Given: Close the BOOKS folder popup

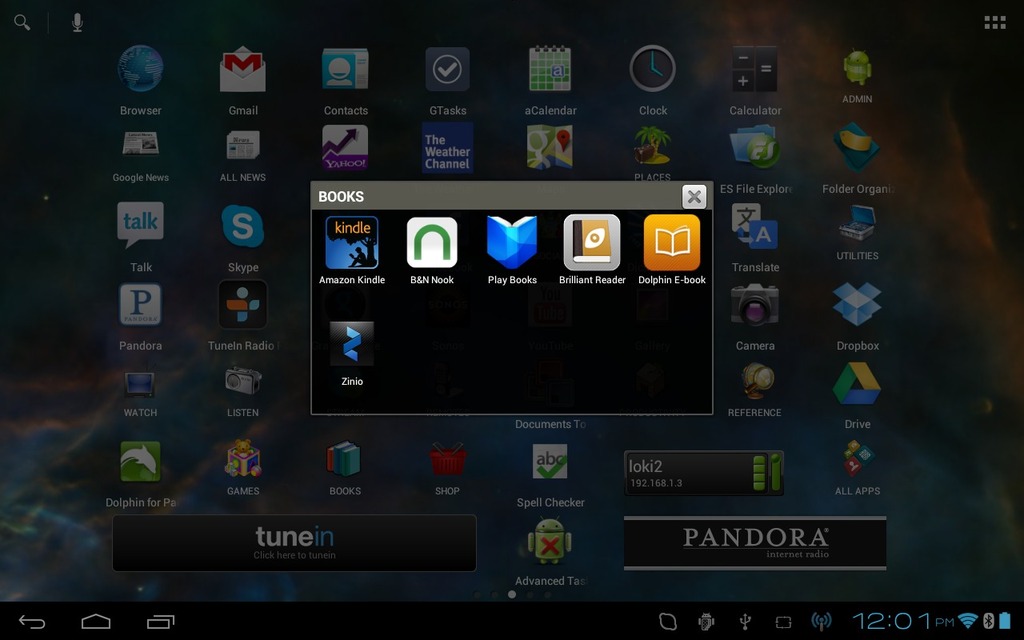Looking at the screenshot, I should pyautogui.click(x=694, y=196).
